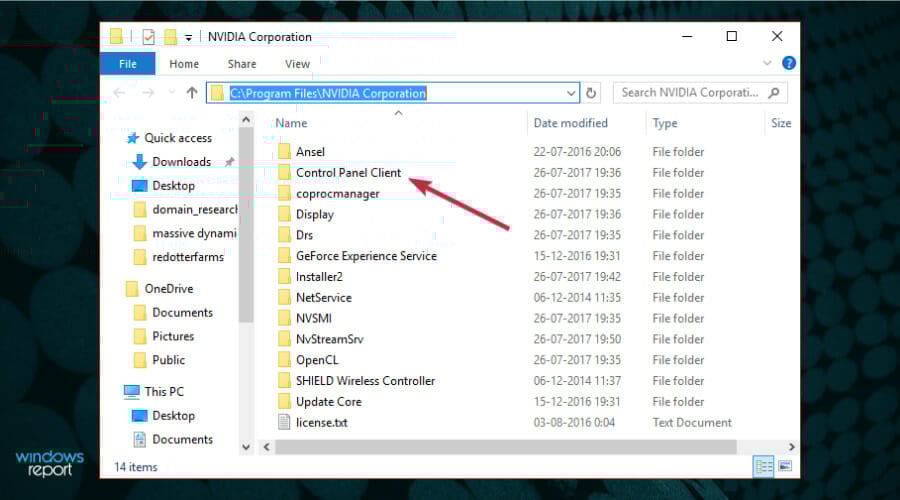Open the address bar history dropdown

coord(571,93)
